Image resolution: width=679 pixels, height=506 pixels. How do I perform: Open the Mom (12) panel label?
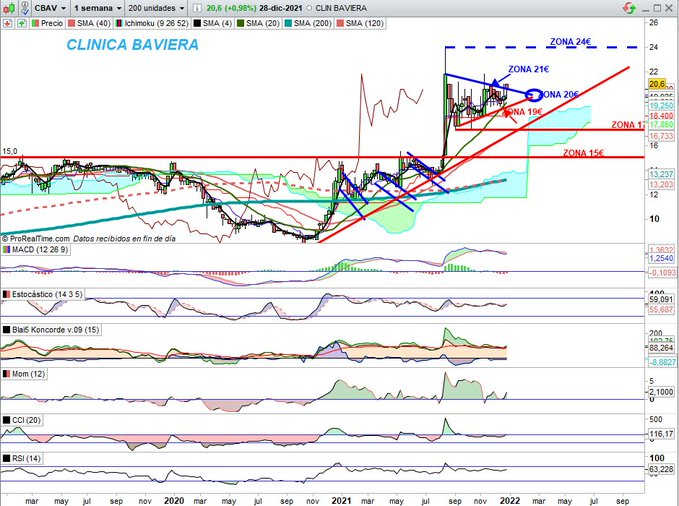pos(28,374)
